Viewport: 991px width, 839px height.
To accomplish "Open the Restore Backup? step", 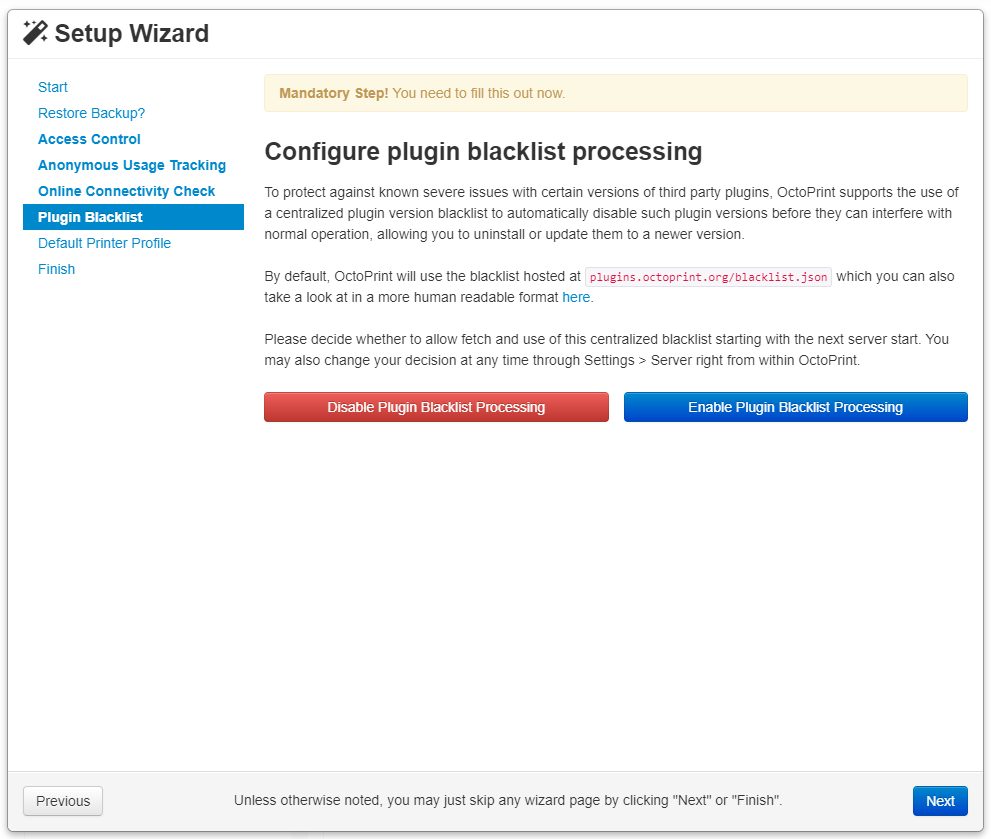I will click(x=92, y=113).
